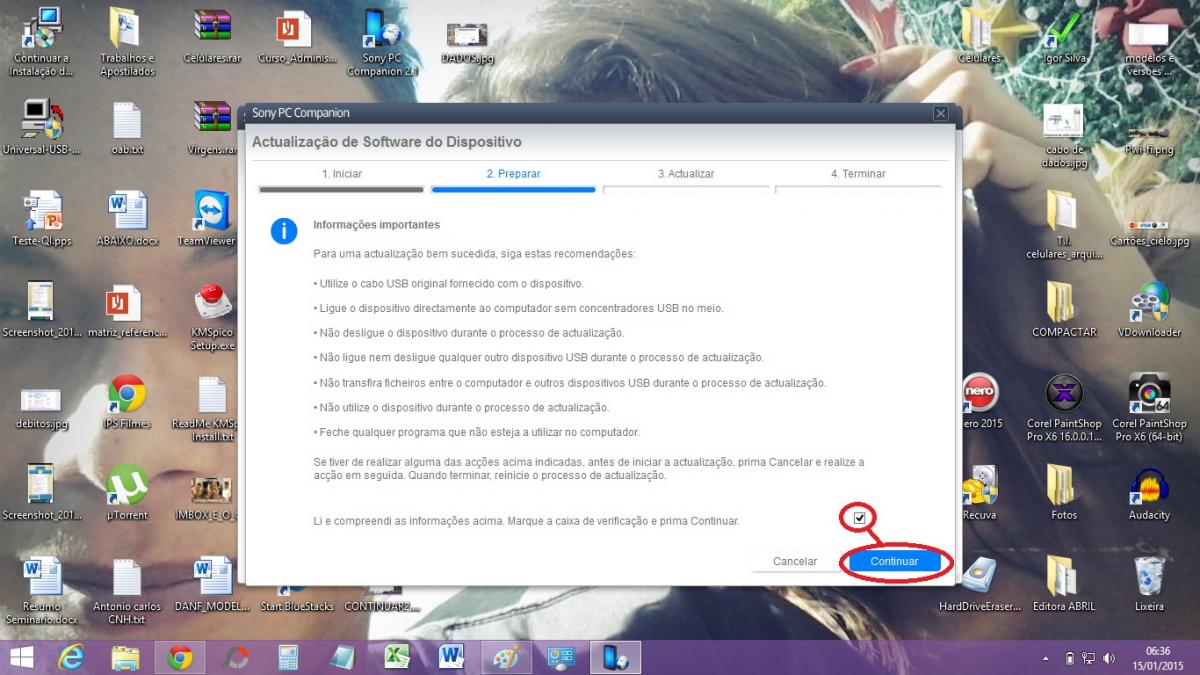Viewport: 1200px width, 675px height.
Task: Select the Igor Silva desktop icon
Action: pyautogui.click(x=1064, y=38)
